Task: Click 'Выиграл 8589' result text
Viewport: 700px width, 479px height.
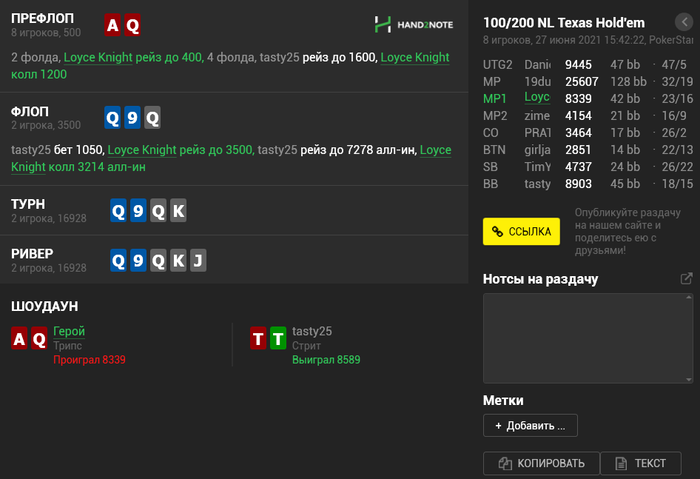Action: (326, 360)
